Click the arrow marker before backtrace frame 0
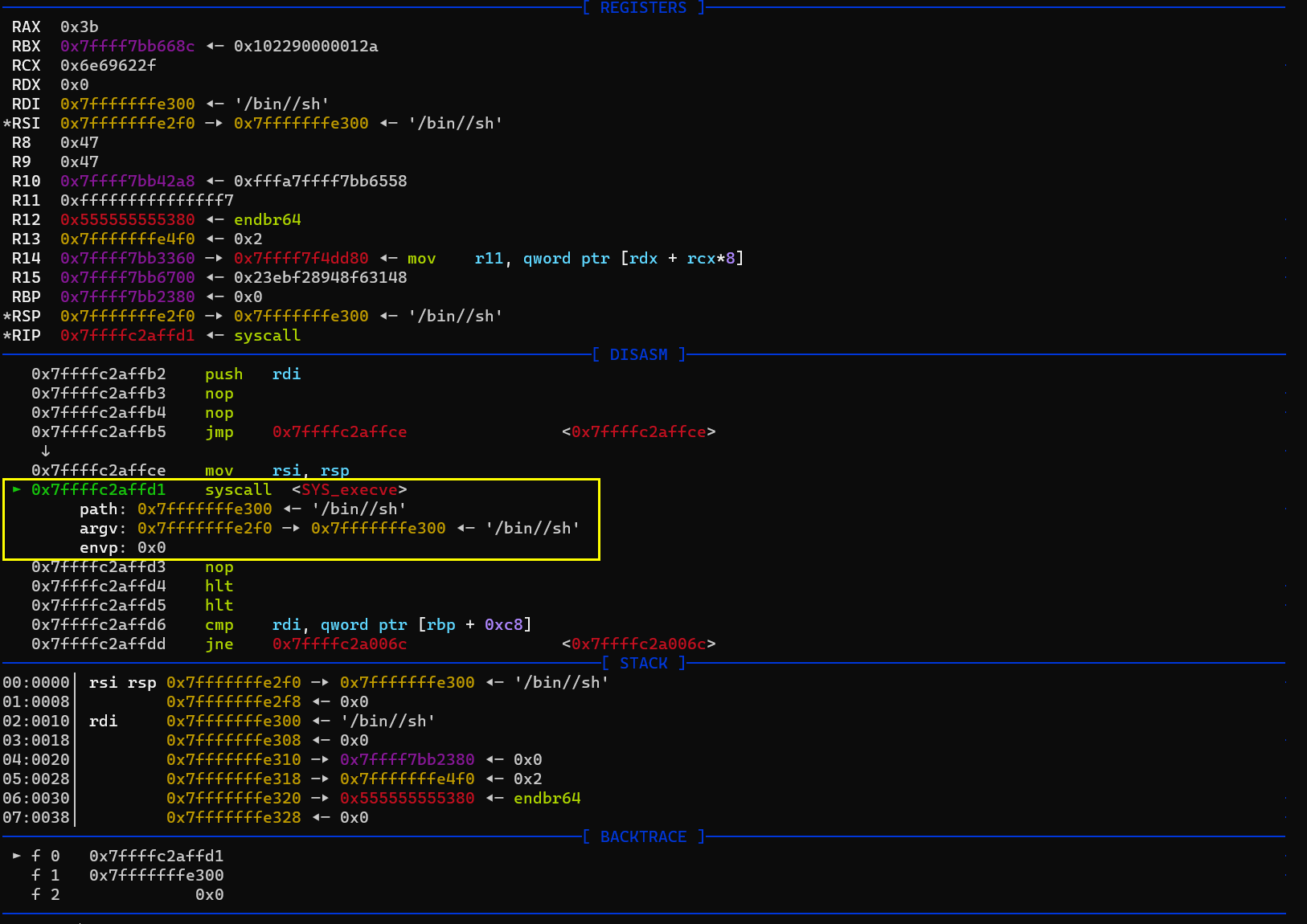This screenshot has width=1307, height=924. click(x=17, y=856)
